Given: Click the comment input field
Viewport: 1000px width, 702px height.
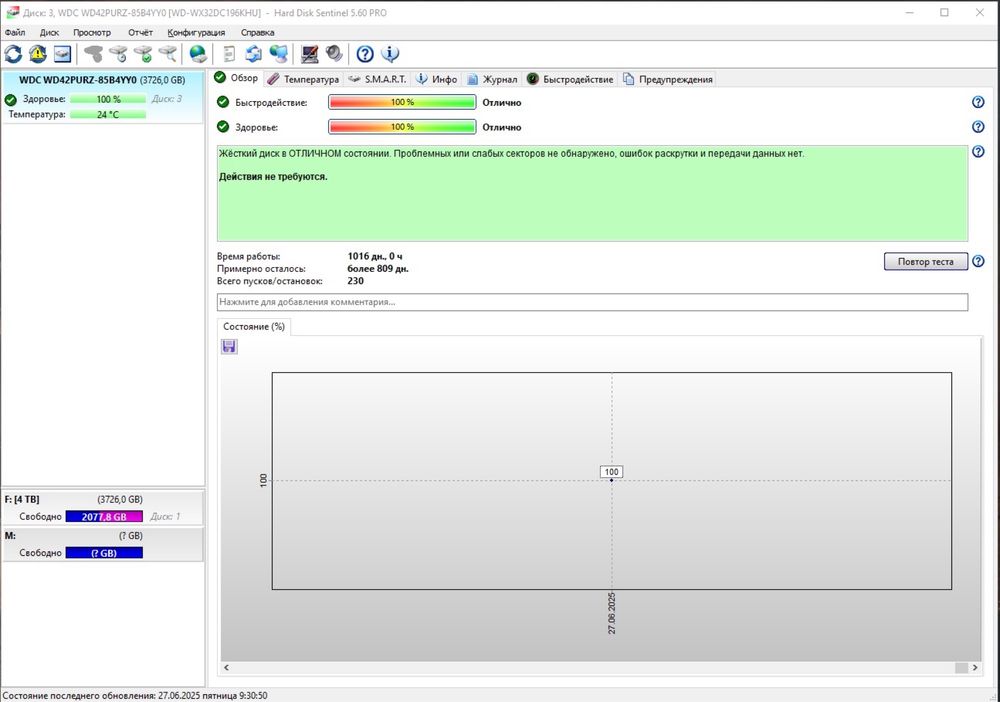Looking at the screenshot, I should [x=592, y=302].
